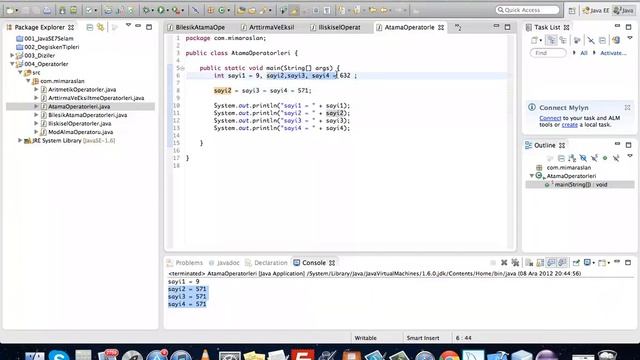The width and height of the screenshot is (640, 360).
Task: Collapse all in the Package Explorer toolbar
Action: pos(89,27)
